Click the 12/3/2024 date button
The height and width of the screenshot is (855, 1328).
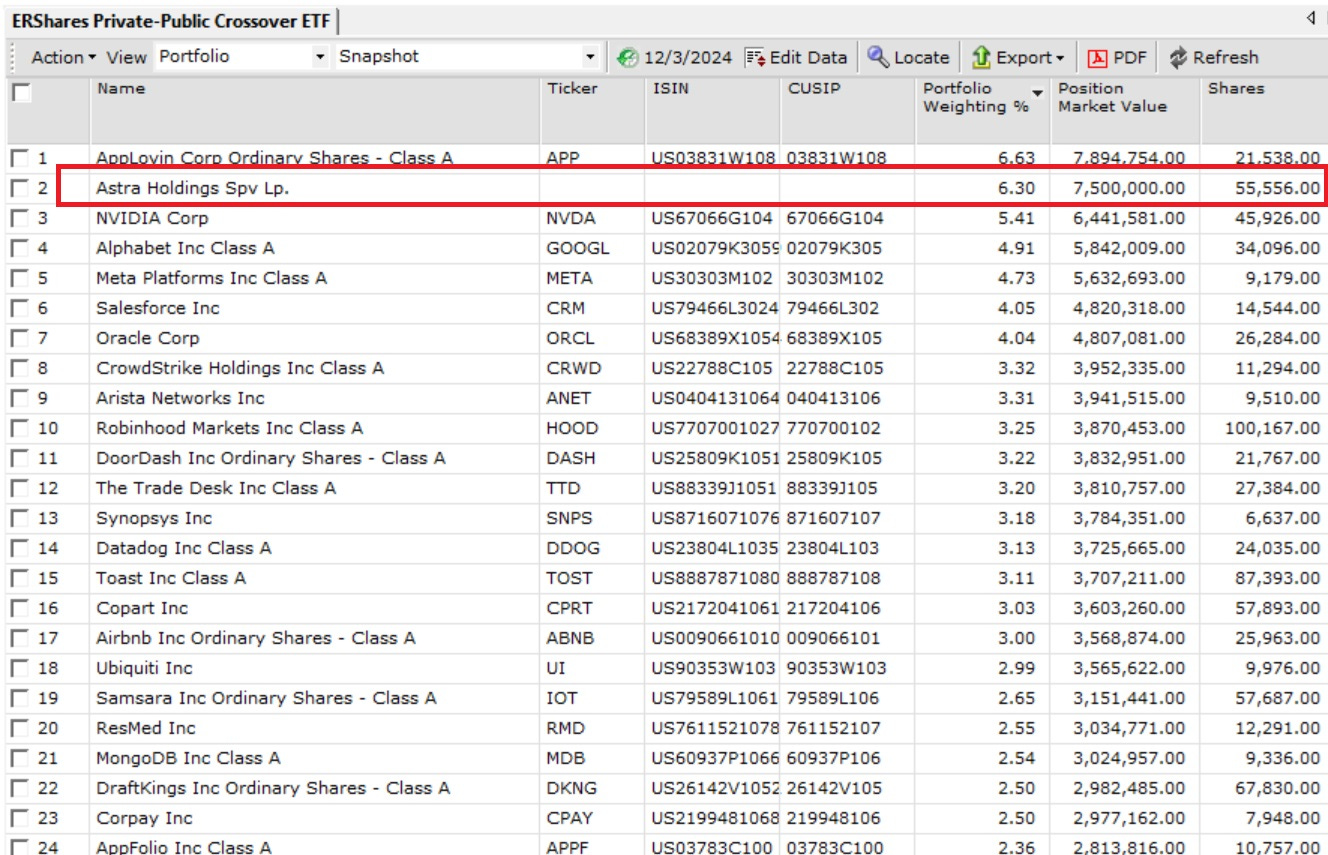(688, 58)
